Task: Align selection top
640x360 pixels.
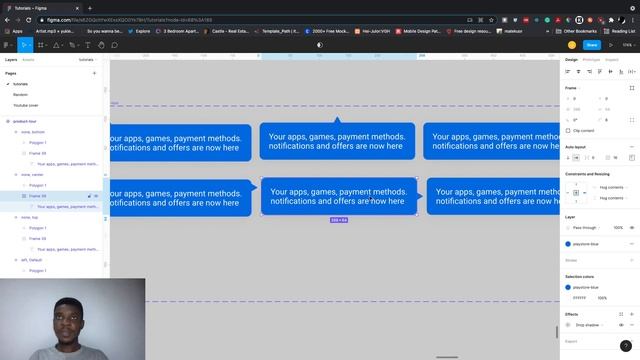Action: tap(600, 71)
